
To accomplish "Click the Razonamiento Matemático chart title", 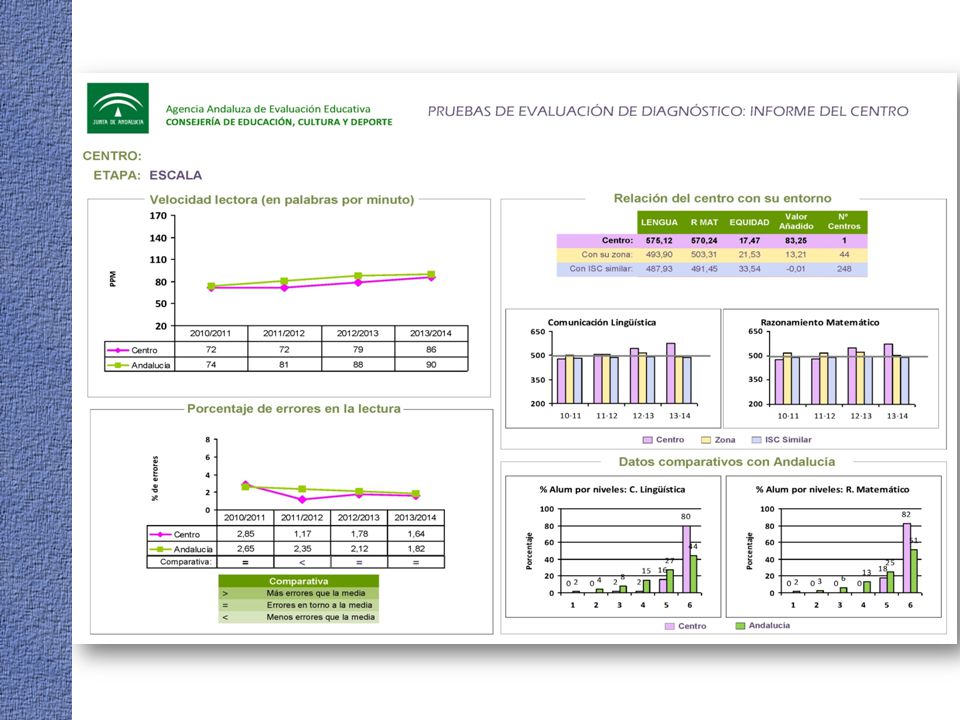I will click(x=820, y=323).
